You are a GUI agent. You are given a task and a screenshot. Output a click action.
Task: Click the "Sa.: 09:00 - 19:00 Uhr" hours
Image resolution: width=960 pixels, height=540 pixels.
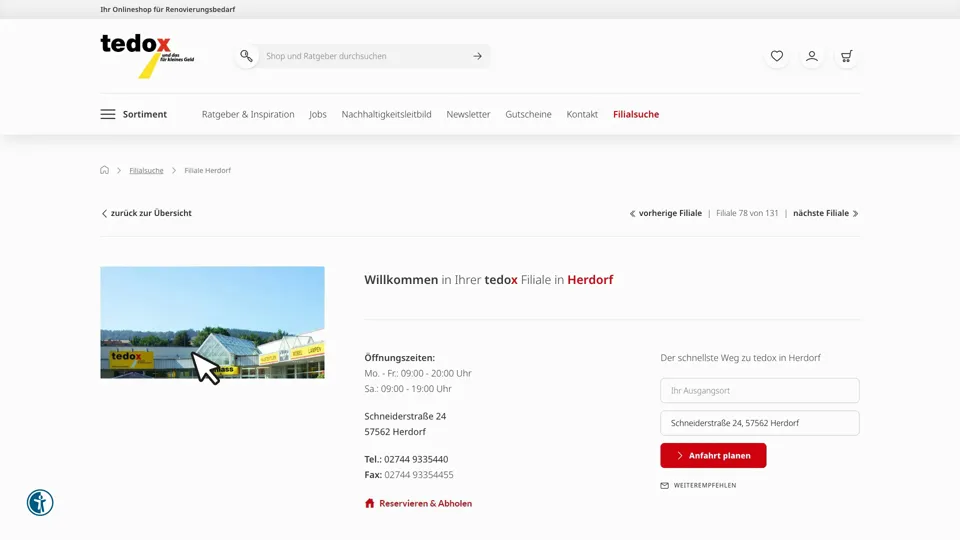408,389
